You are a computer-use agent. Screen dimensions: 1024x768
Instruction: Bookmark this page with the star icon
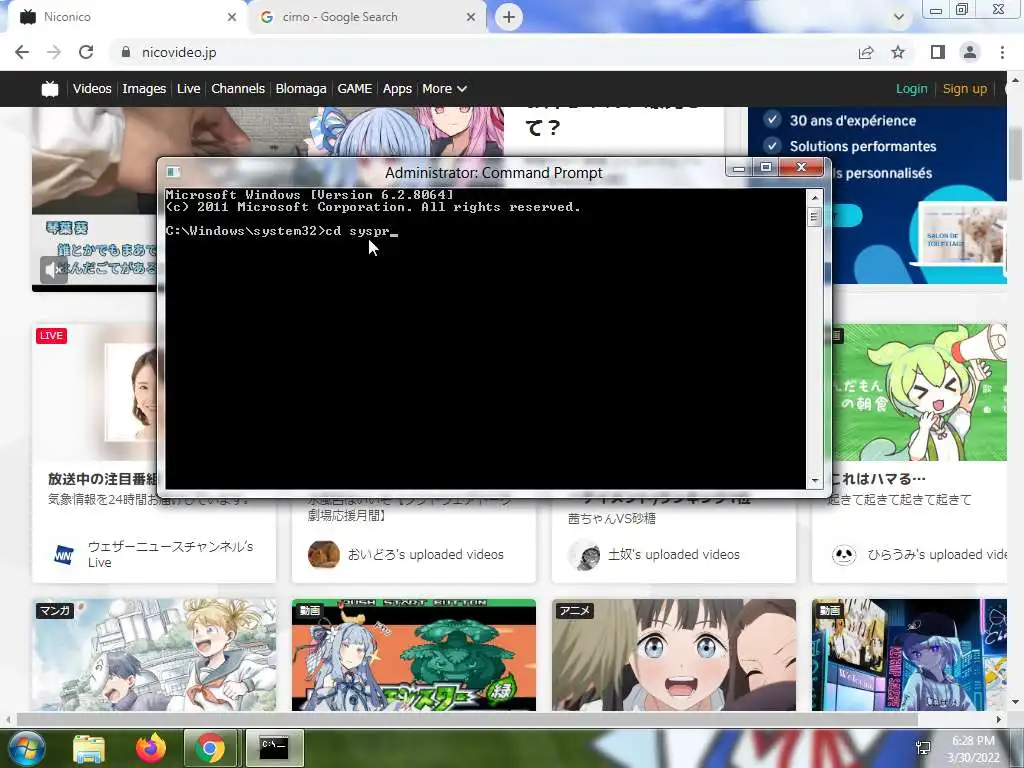[898, 52]
